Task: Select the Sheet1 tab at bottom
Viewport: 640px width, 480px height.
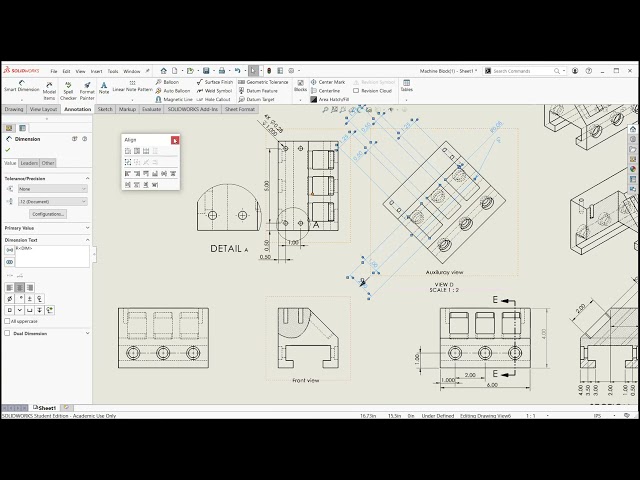Action: tap(44, 408)
